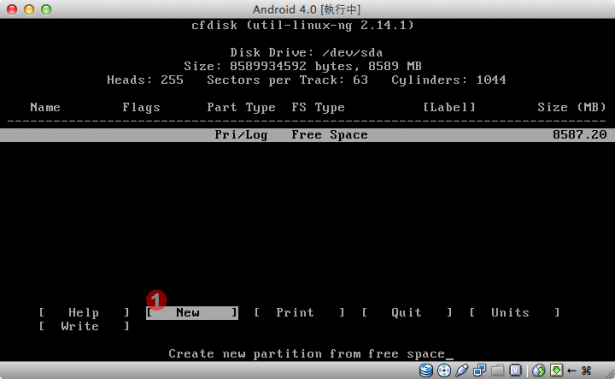Choose New to create a partition
615x379 pixels.
[x=192, y=312]
